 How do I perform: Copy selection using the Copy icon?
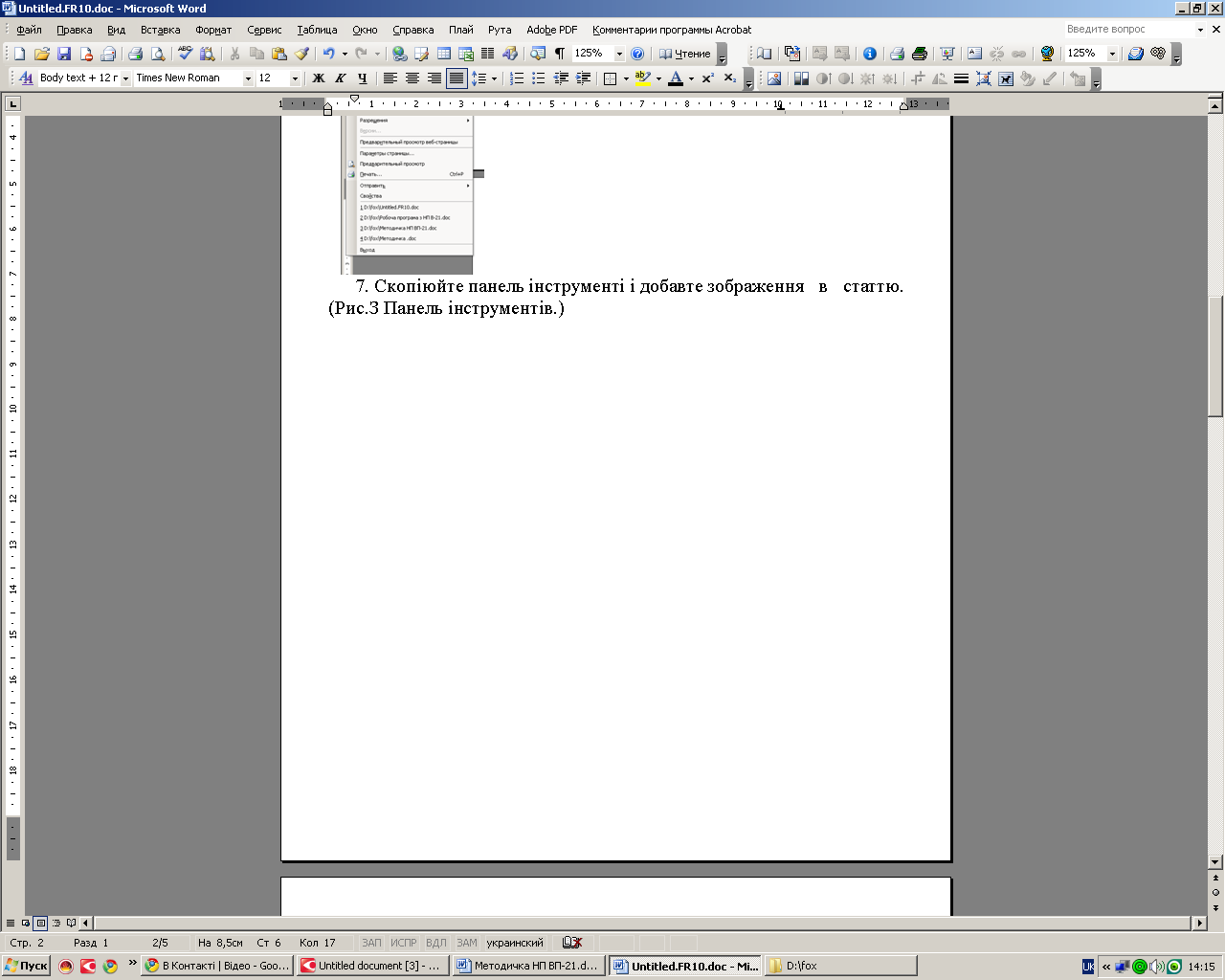coord(256,54)
